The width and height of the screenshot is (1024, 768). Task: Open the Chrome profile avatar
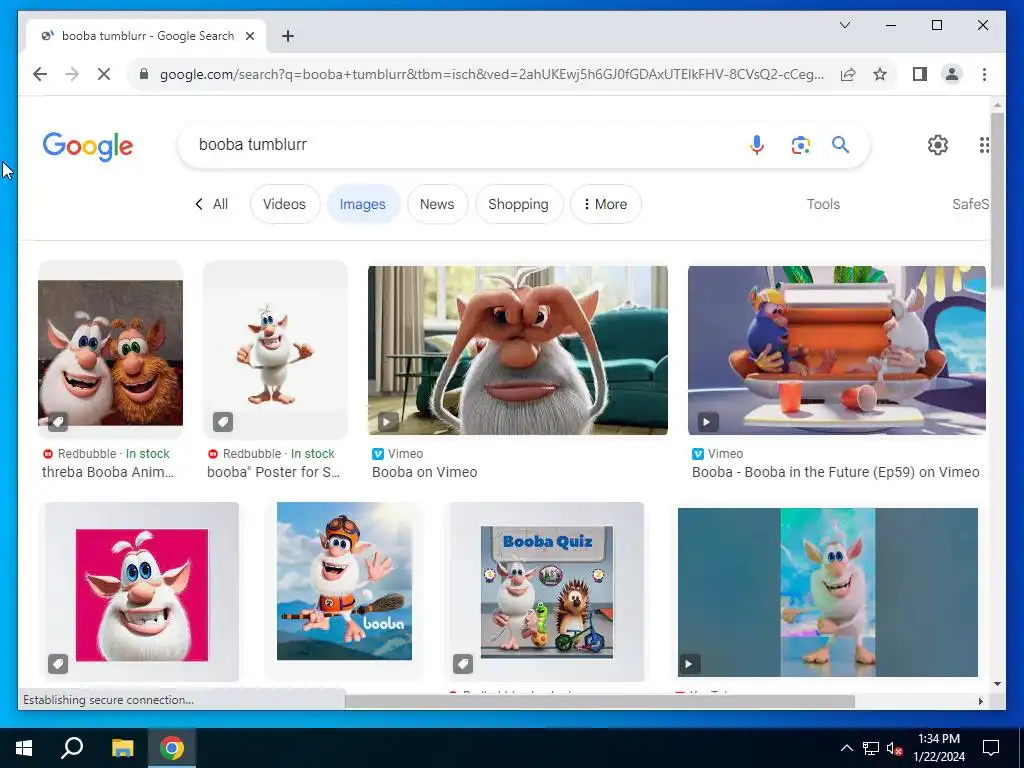coord(952,74)
